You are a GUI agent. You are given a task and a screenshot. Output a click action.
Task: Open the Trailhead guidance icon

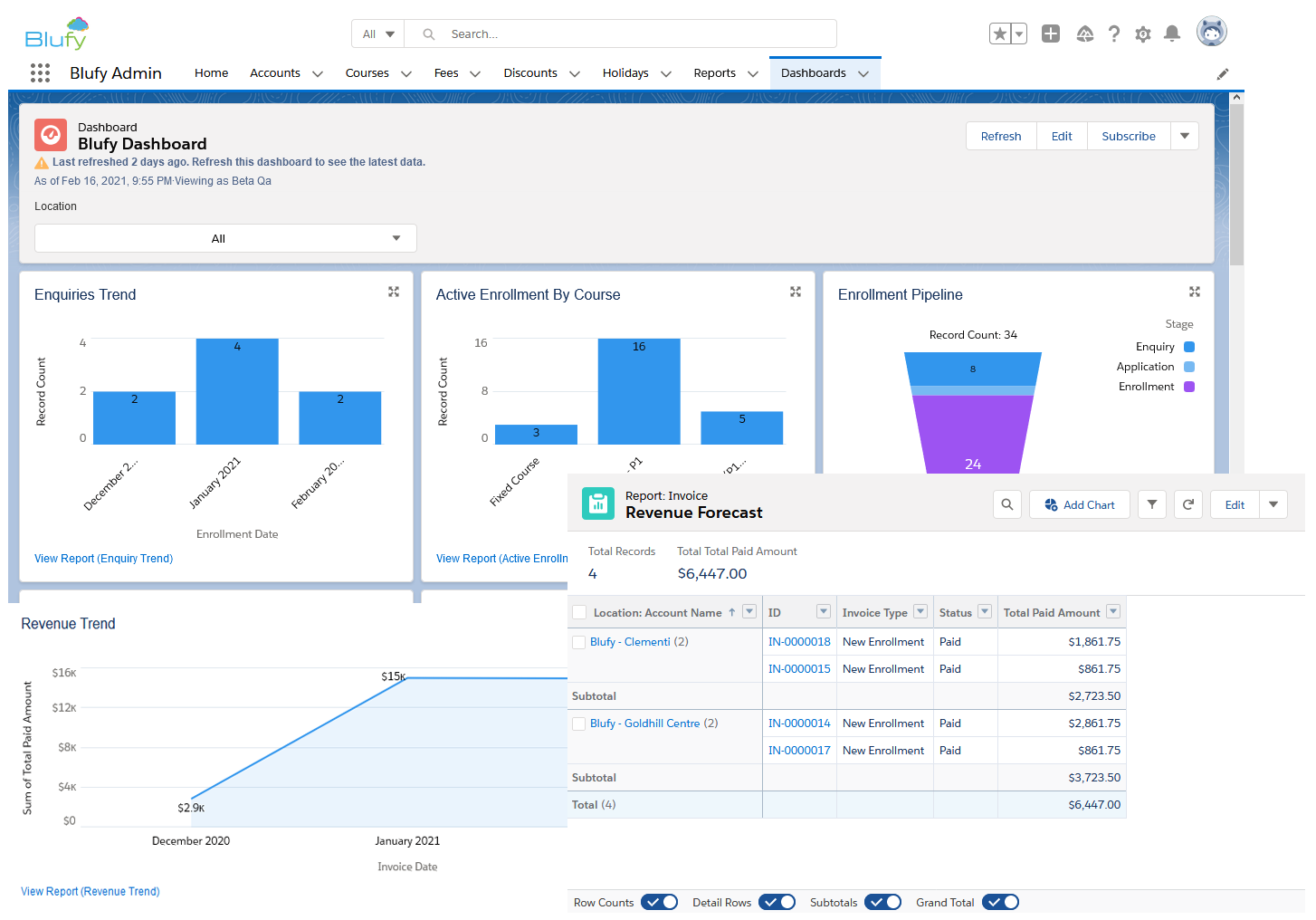tap(1085, 34)
